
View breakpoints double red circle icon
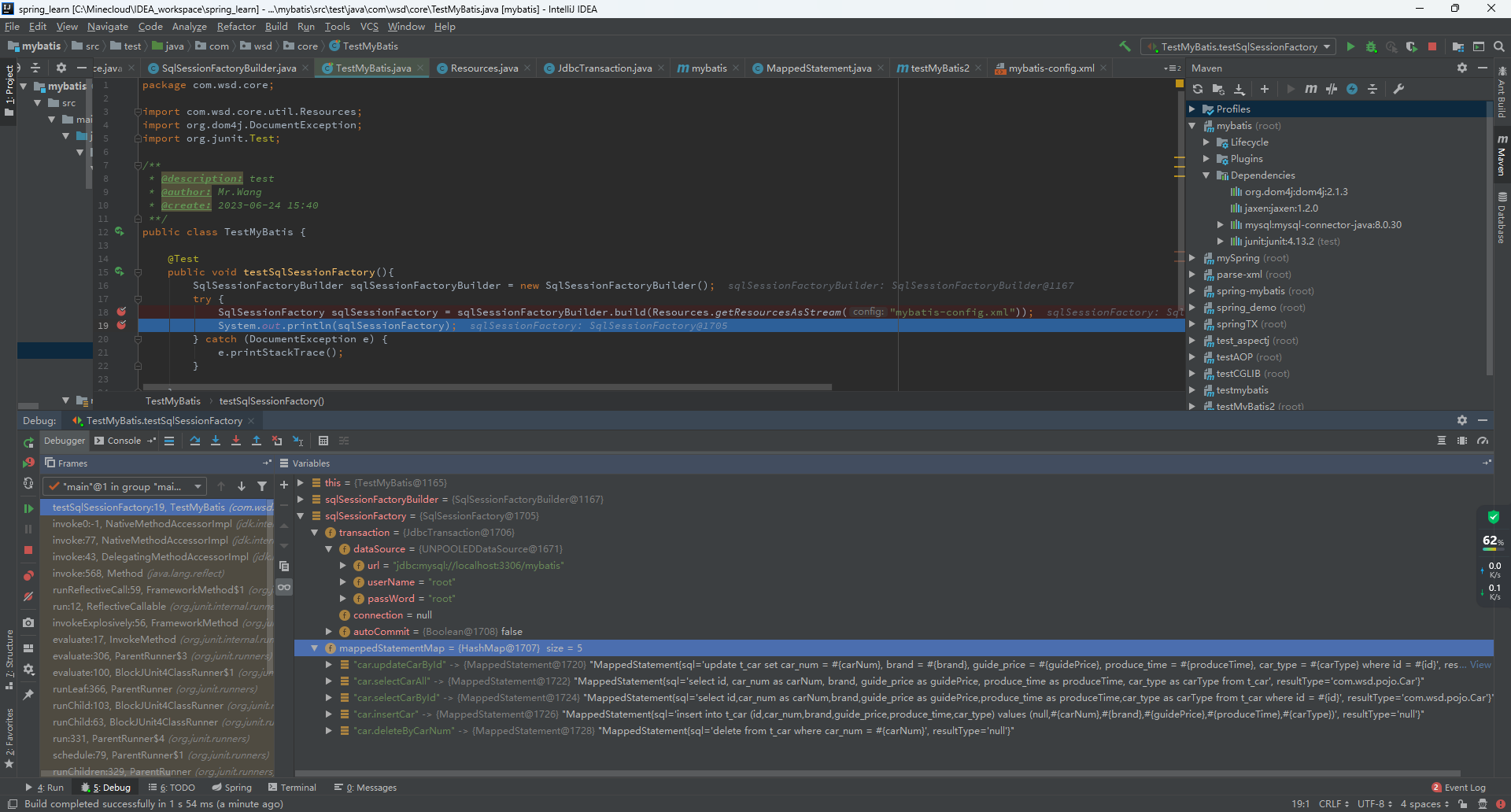click(28, 576)
